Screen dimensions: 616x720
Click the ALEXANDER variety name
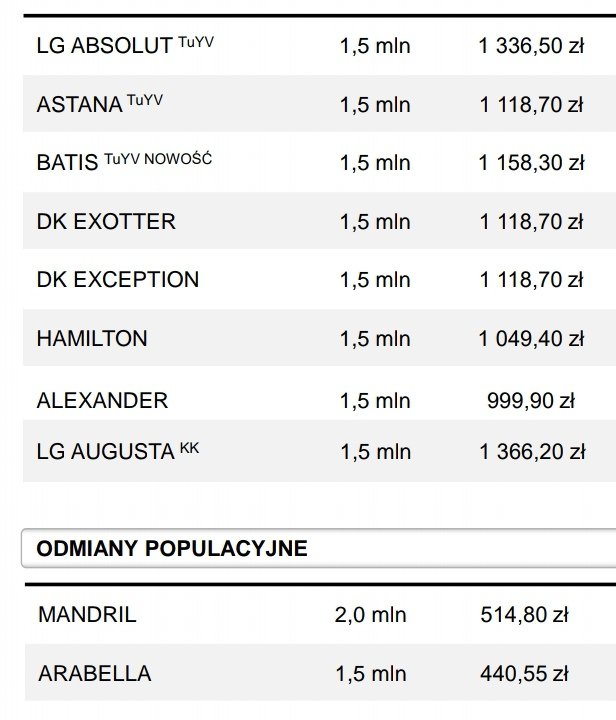pos(102,401)
